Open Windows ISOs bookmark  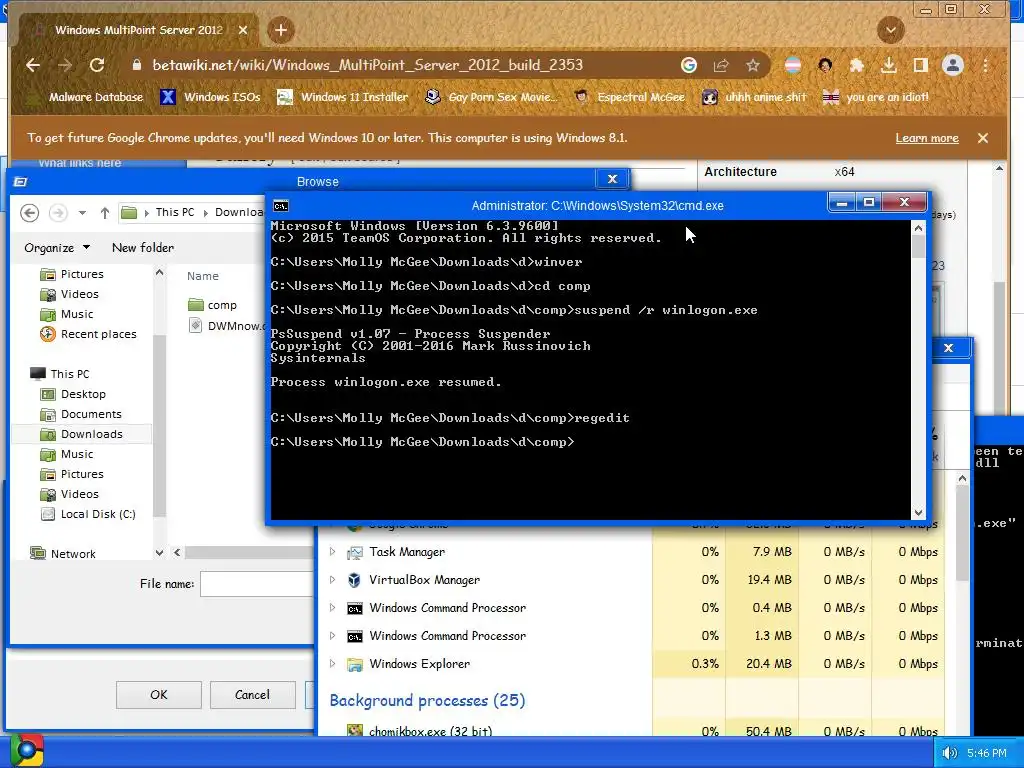210,97
